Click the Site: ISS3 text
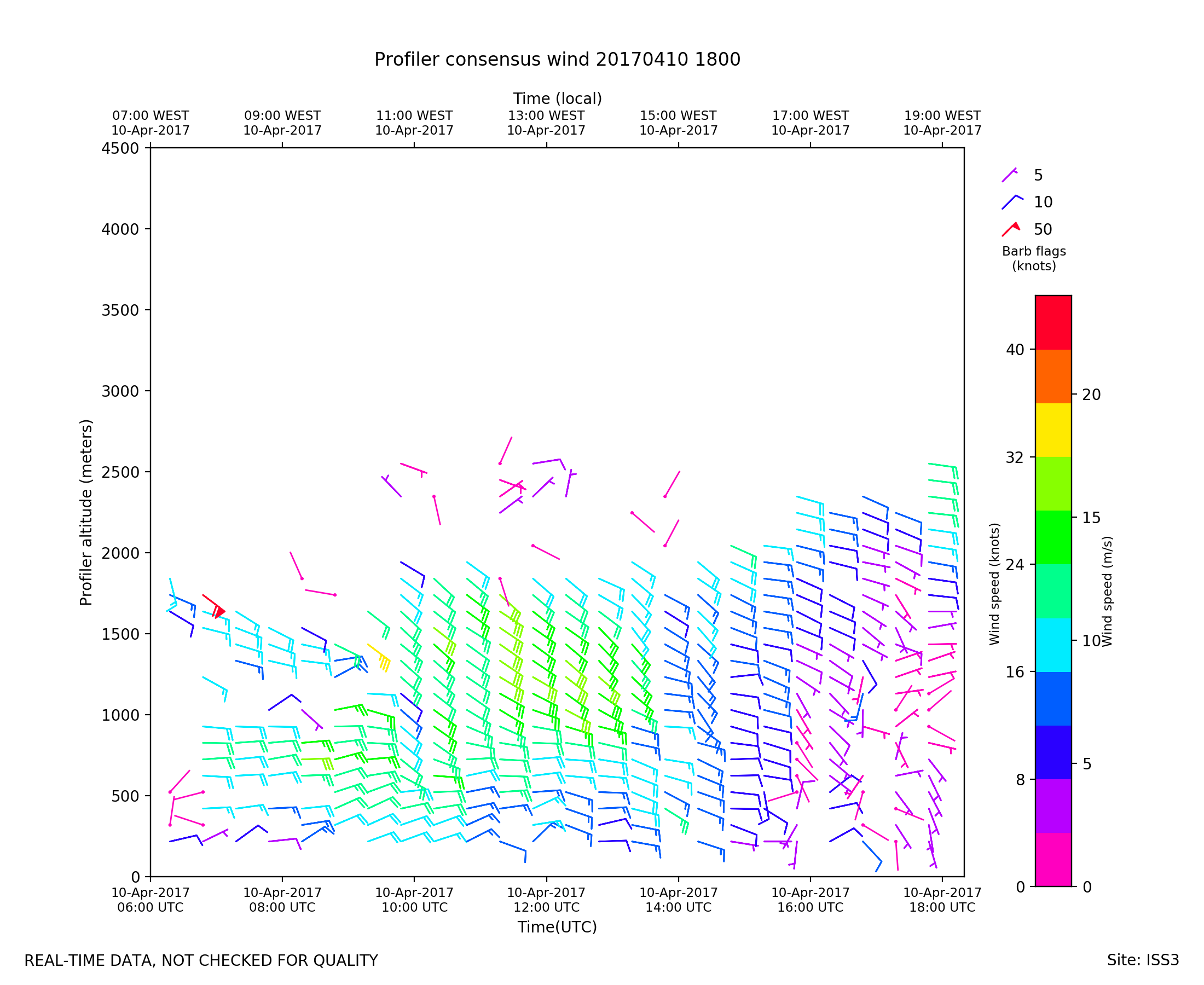Image resolution: width=1204 pixels, height=985 pixels. point(1142,960)
